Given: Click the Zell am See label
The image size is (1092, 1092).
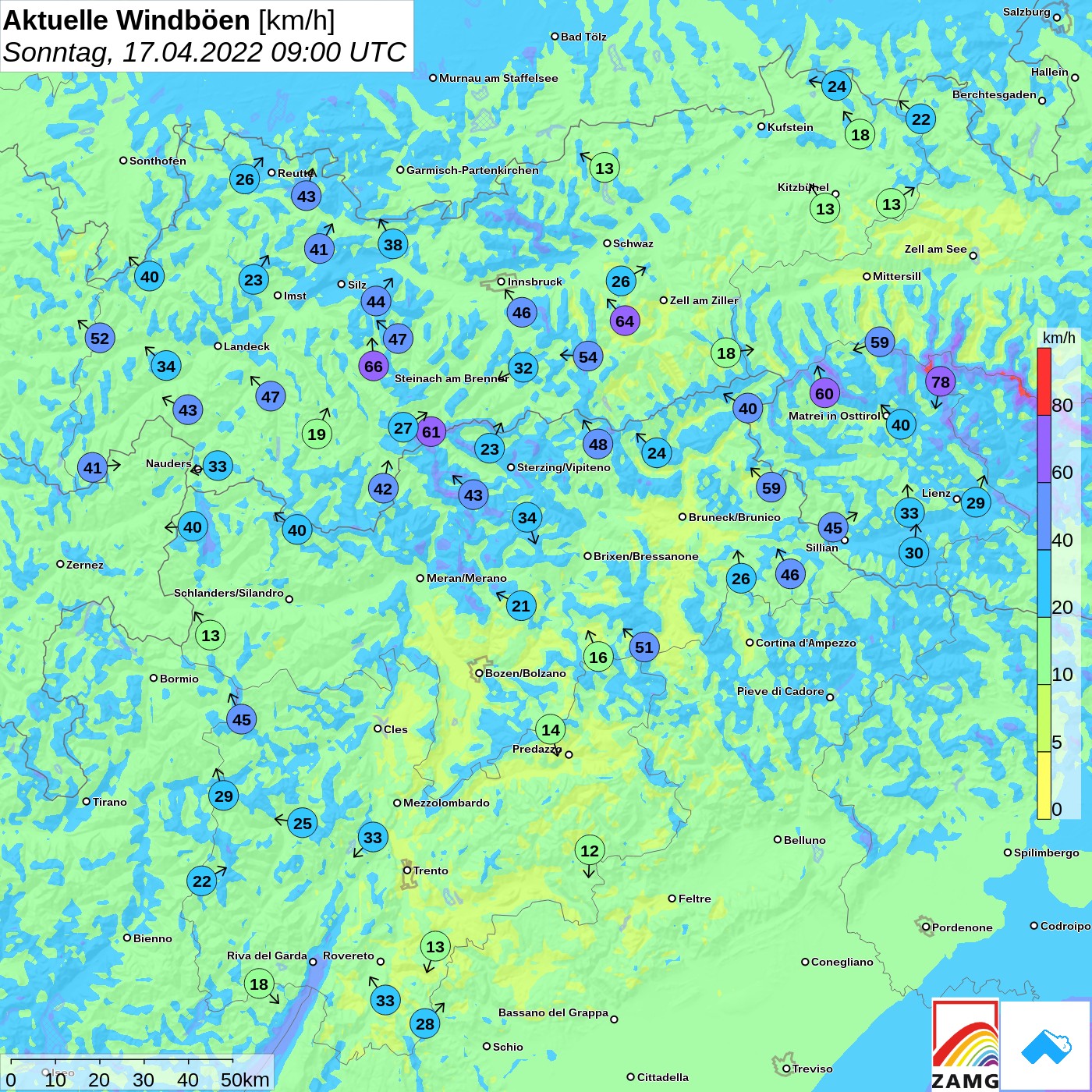Looking at the screenshot, I should coord(935,249).
